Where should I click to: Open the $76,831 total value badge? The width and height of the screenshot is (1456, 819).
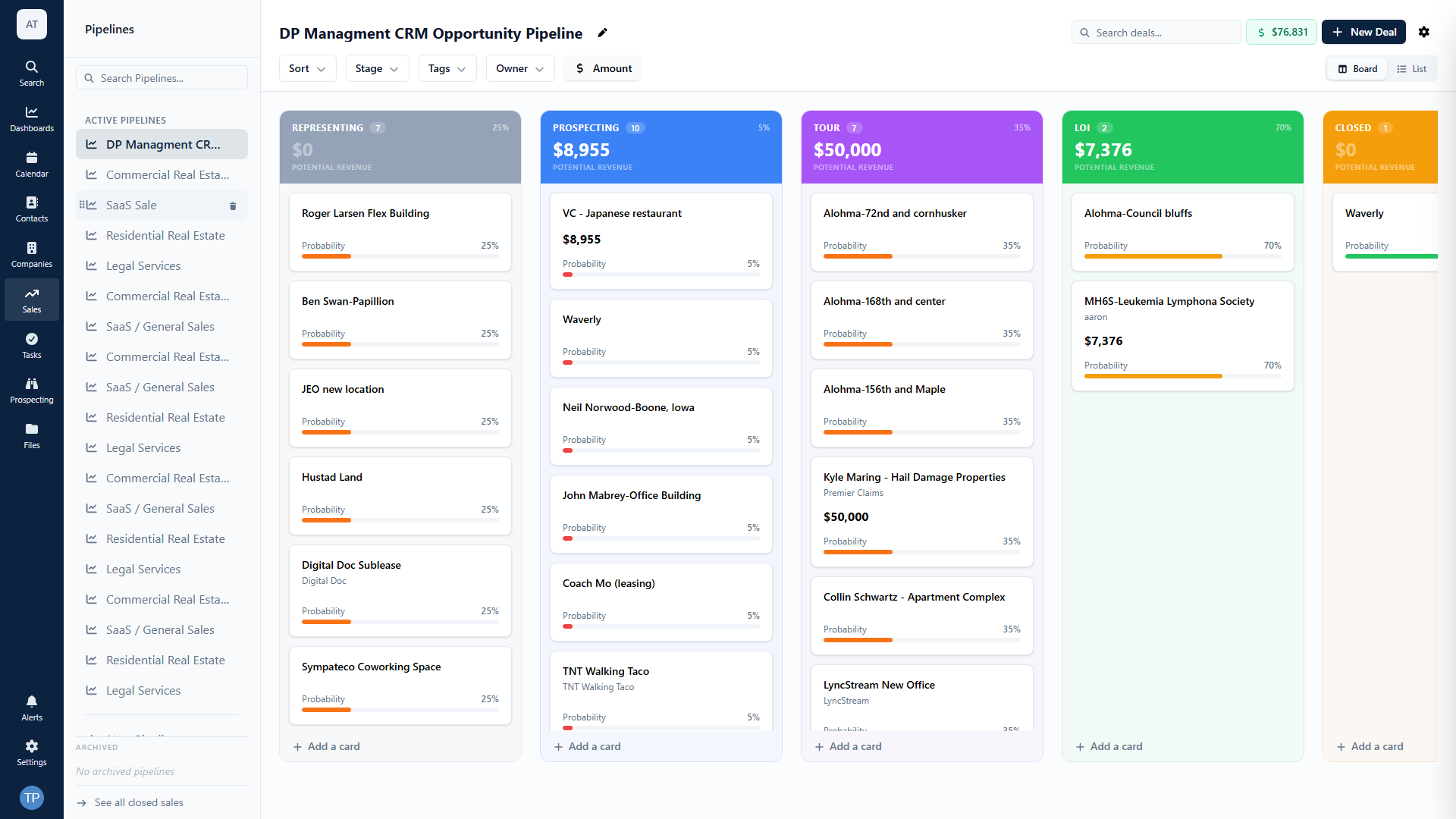[1282, 32]
